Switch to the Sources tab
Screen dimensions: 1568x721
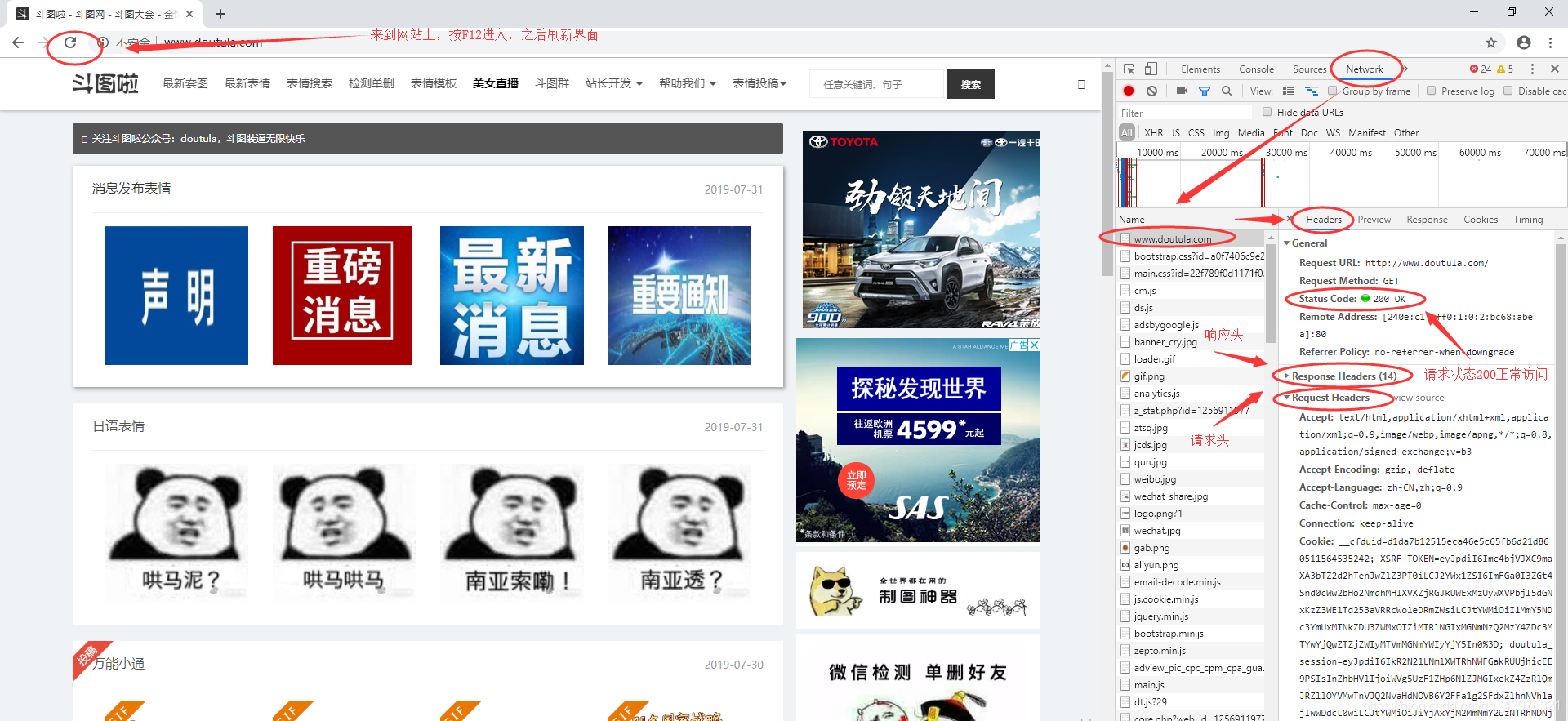click(1309, 69)
